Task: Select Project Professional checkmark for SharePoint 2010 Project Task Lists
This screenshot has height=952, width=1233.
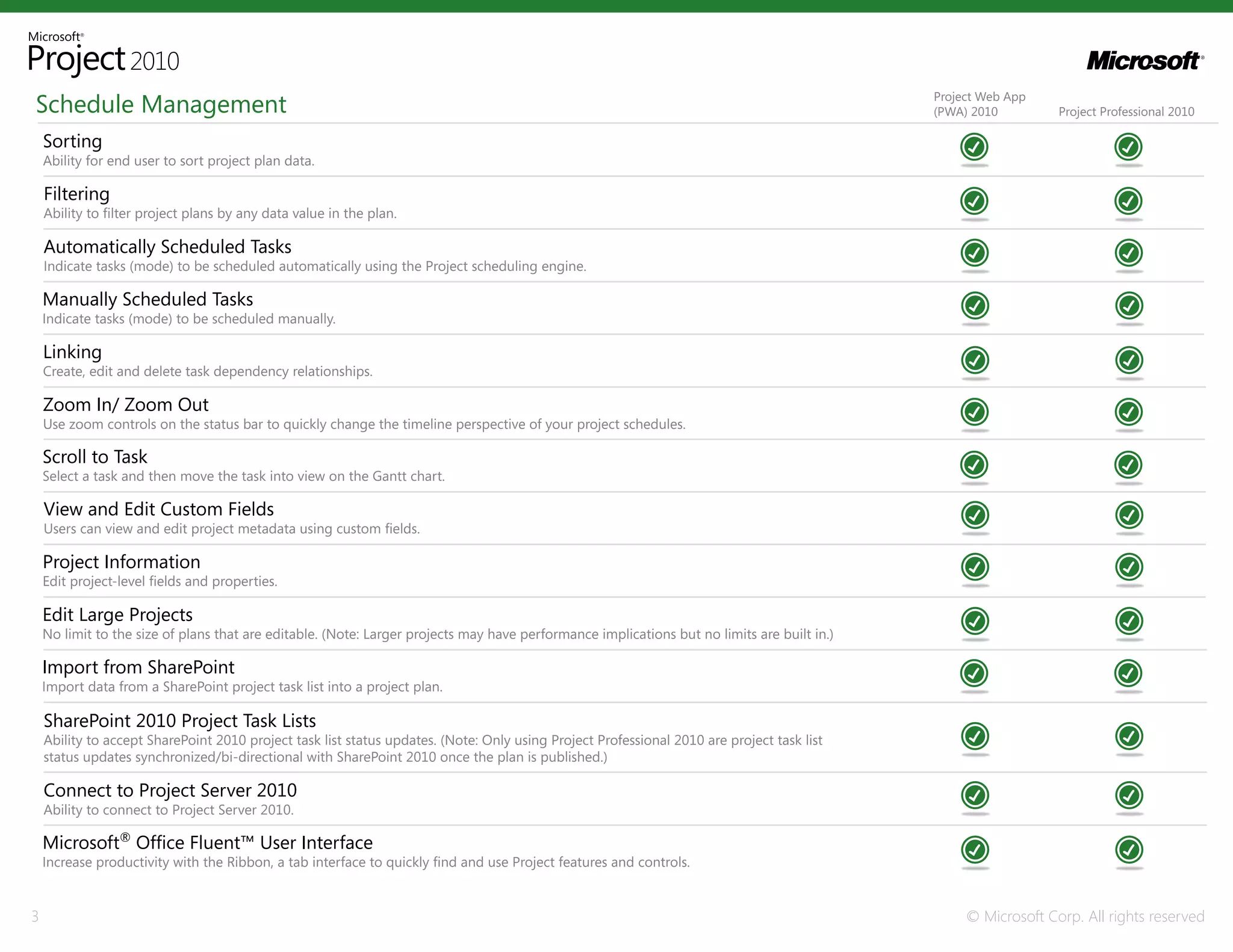Action: pos(1129,736)
